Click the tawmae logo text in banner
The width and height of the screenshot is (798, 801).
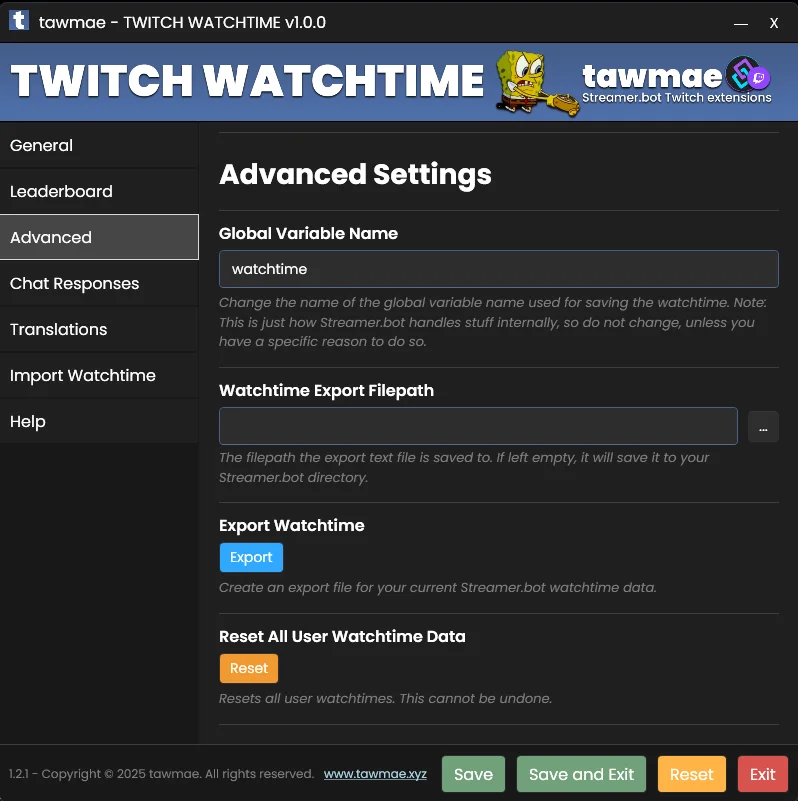652,76
